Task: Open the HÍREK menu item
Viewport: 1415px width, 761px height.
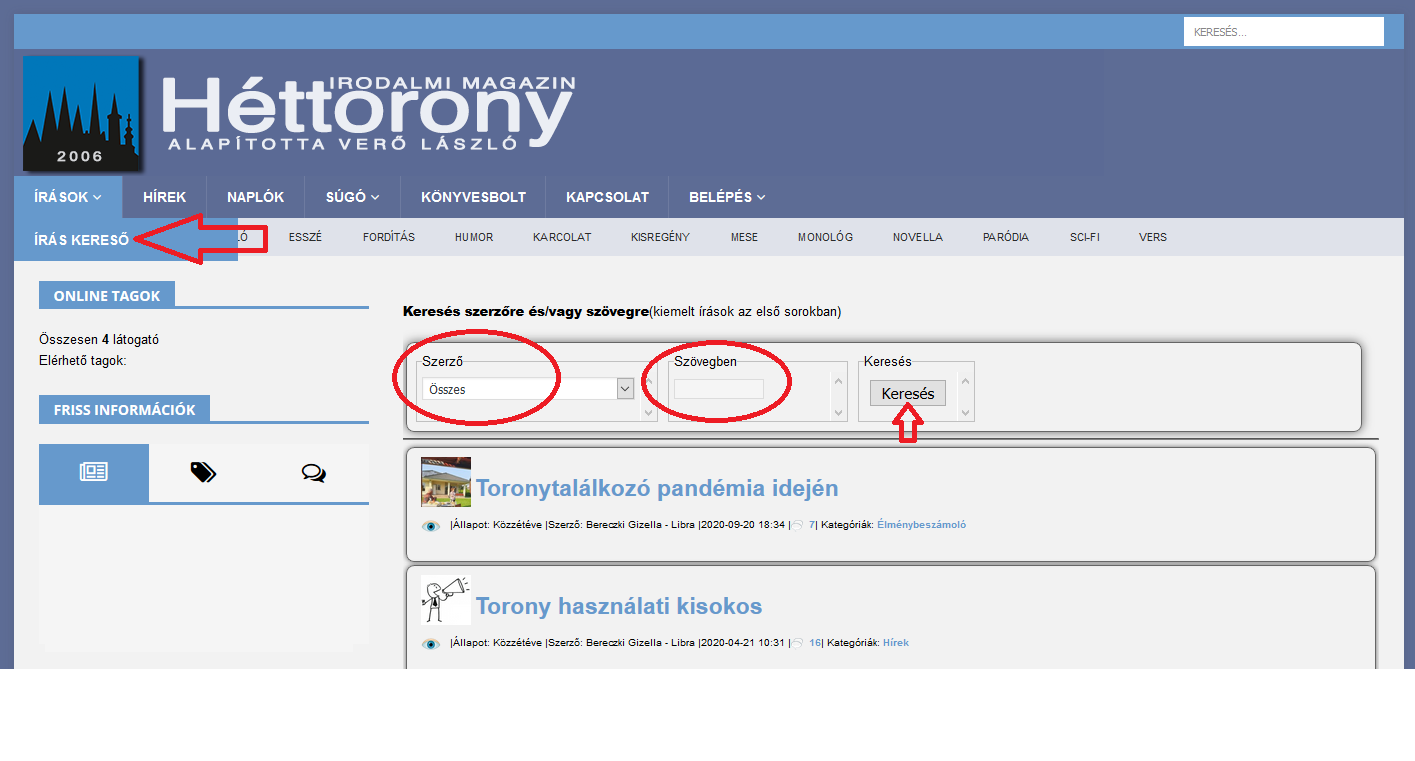Action: tap(164, 197)
